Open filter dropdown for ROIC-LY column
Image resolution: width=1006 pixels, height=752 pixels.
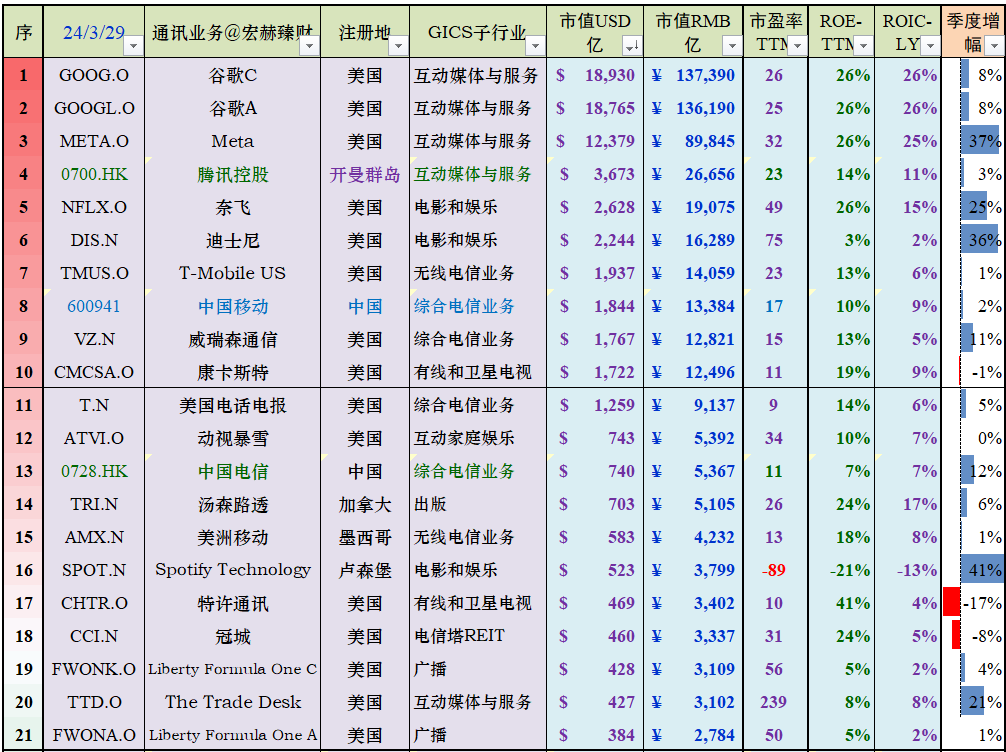pyautogui.click(x=930, y=46)
